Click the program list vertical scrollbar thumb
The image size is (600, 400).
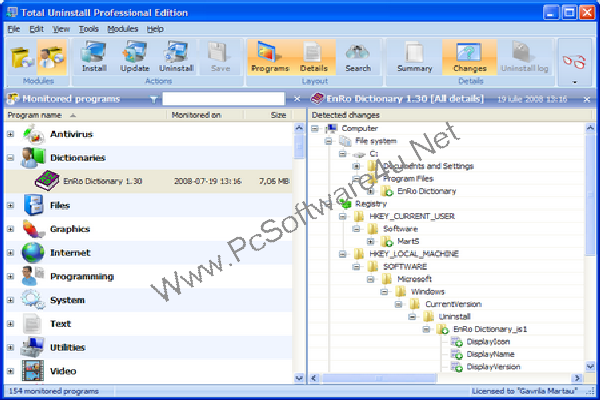point(299,147)
